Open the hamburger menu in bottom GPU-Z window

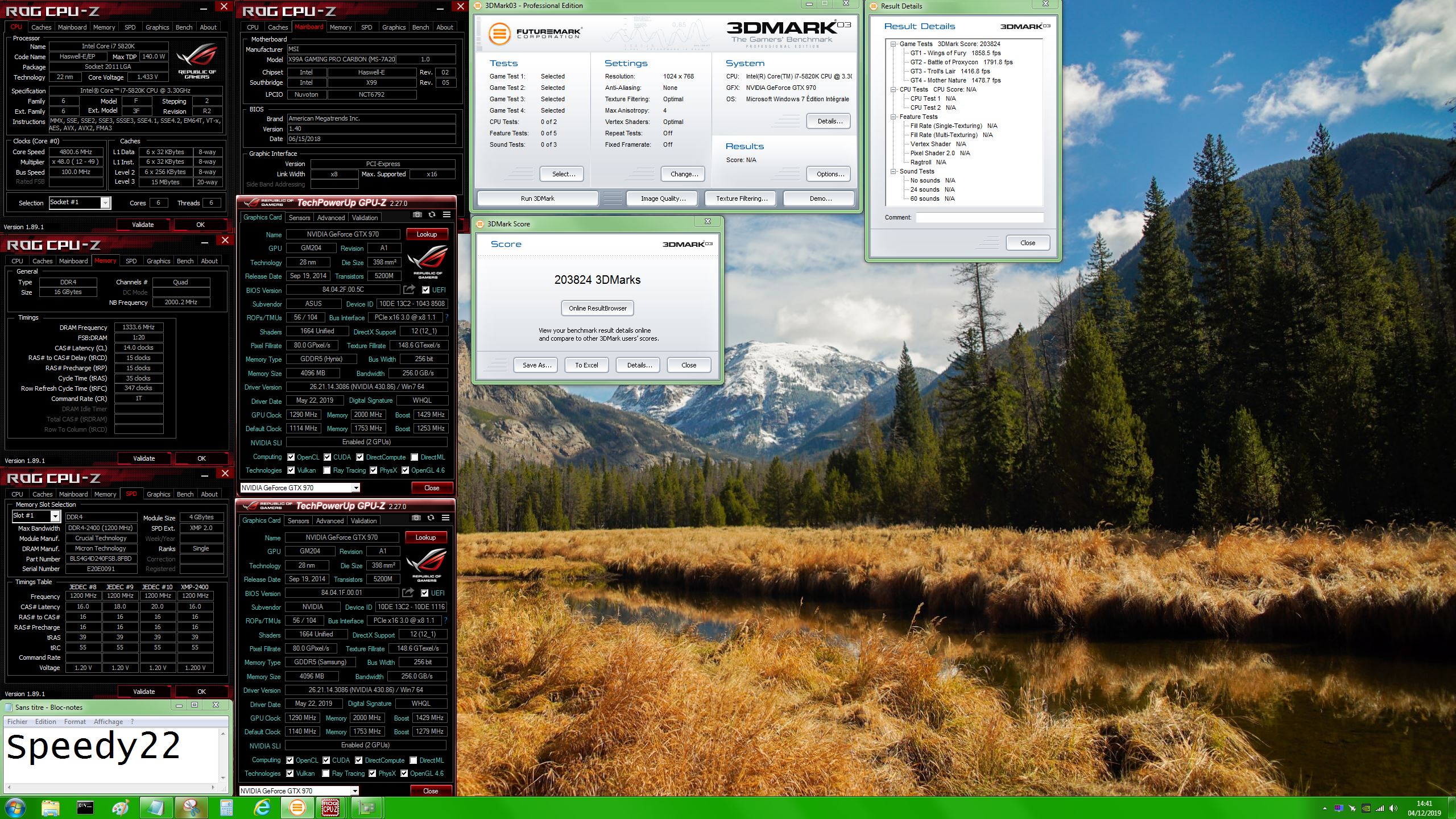tap(445, 518)
